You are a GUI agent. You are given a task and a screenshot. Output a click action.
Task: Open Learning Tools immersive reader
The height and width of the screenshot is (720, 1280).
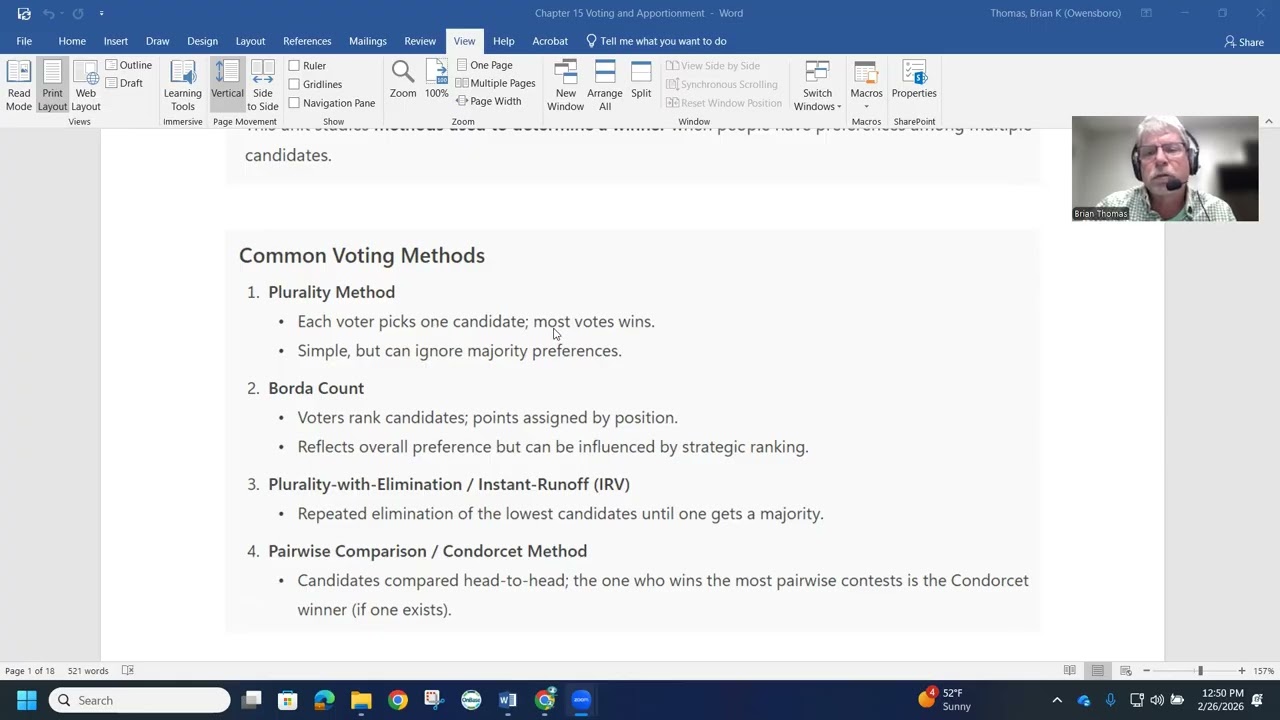(x=182, y=86)
